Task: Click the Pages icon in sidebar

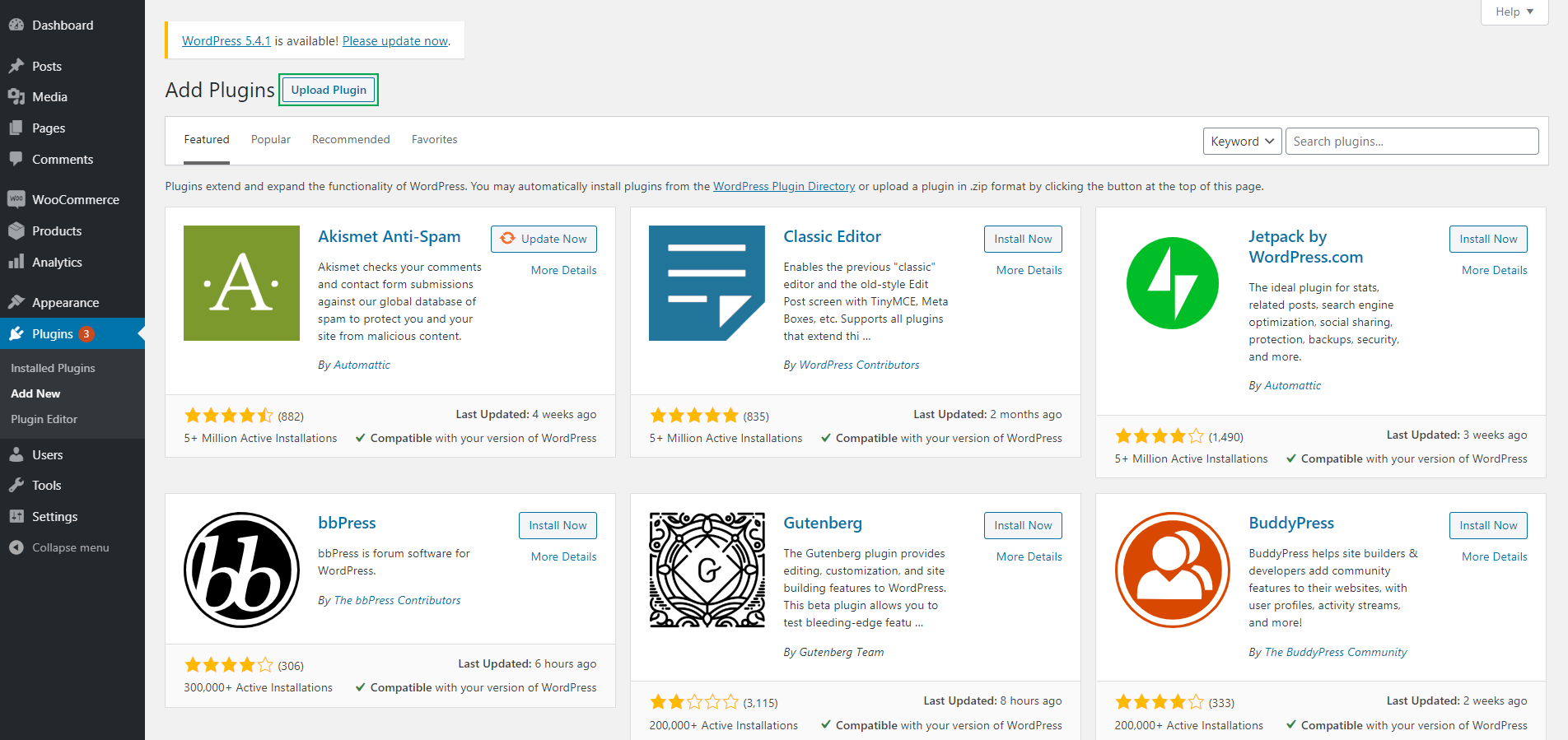Action: (x=16, y=128)
